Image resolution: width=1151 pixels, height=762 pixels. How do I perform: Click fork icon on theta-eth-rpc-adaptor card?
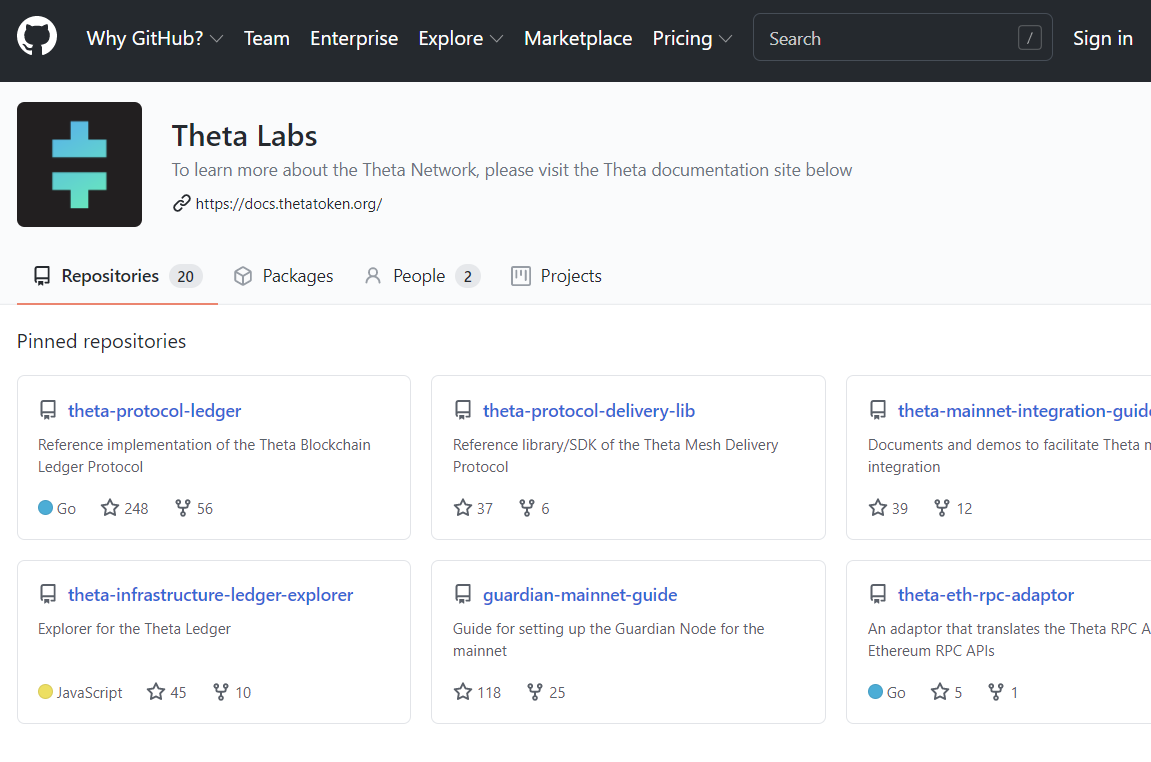click(x=995, y=692)
